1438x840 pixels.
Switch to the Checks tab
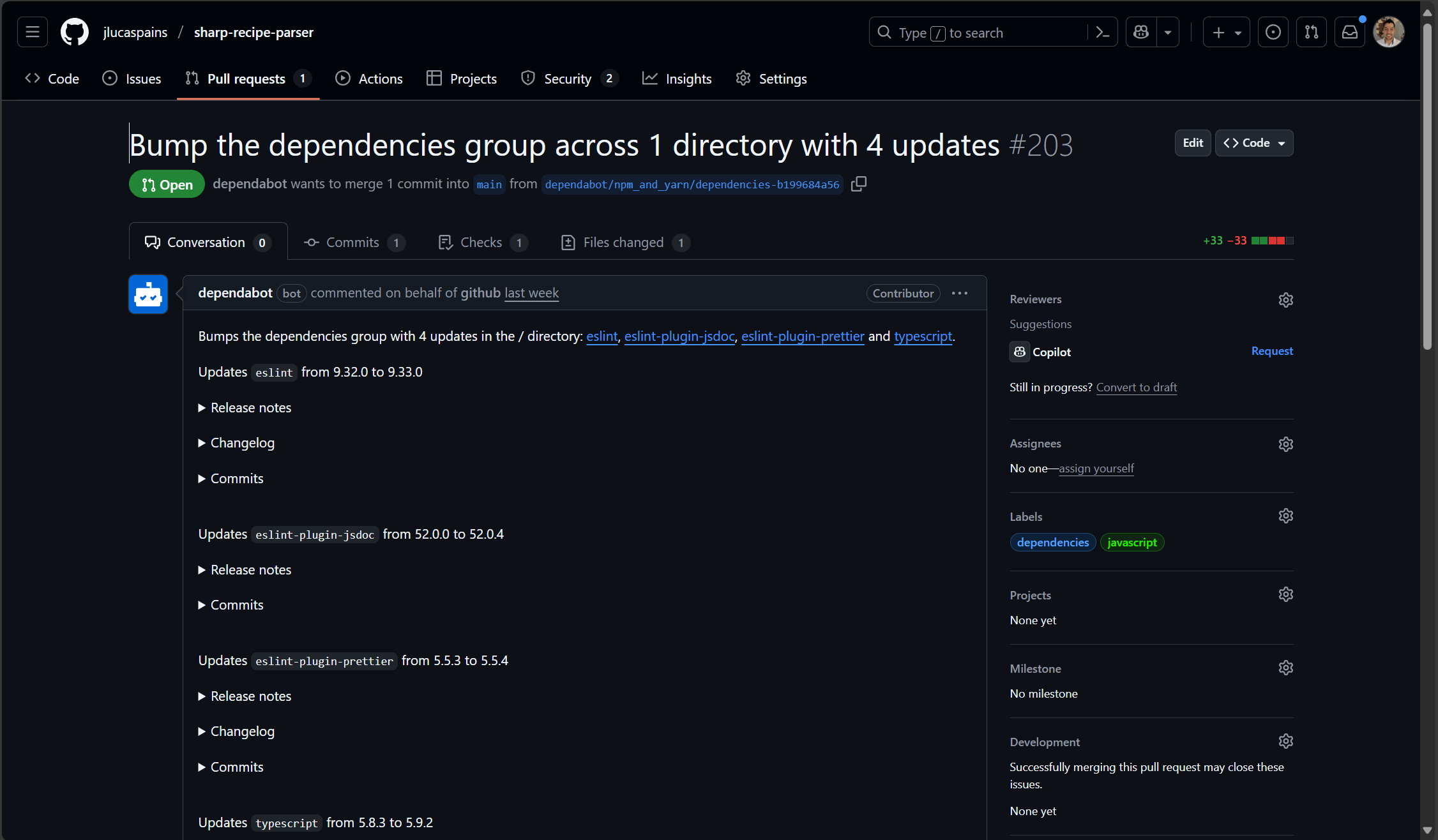(x=483, y=242)
